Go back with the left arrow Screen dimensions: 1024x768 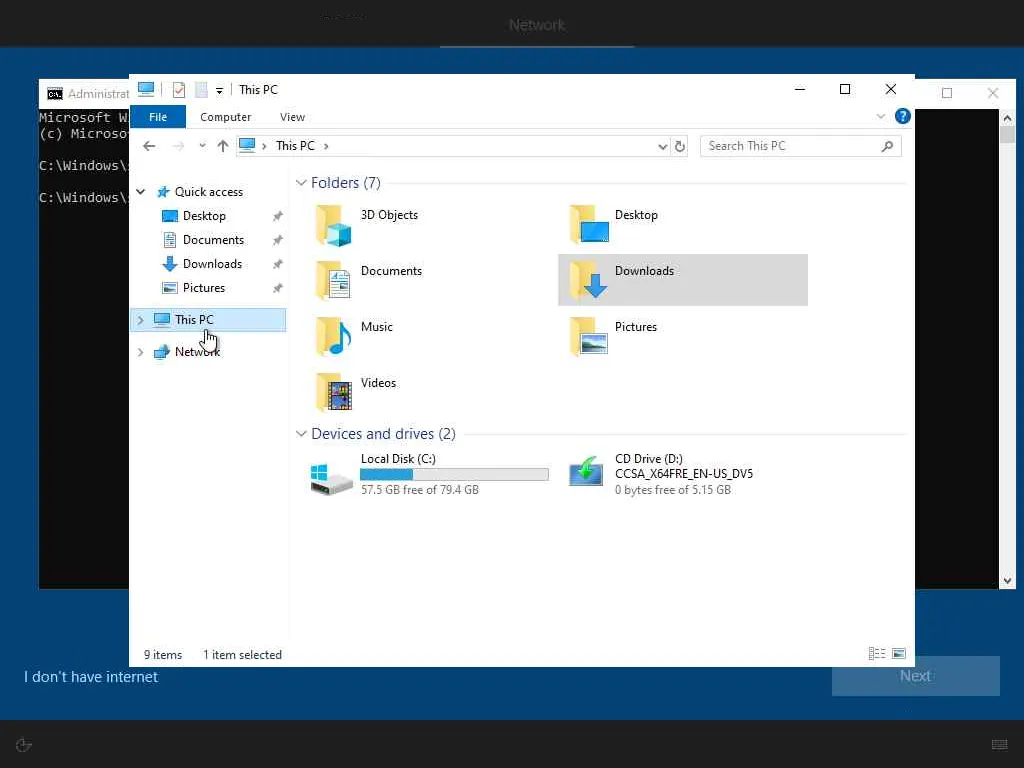[x=149, y=146]
